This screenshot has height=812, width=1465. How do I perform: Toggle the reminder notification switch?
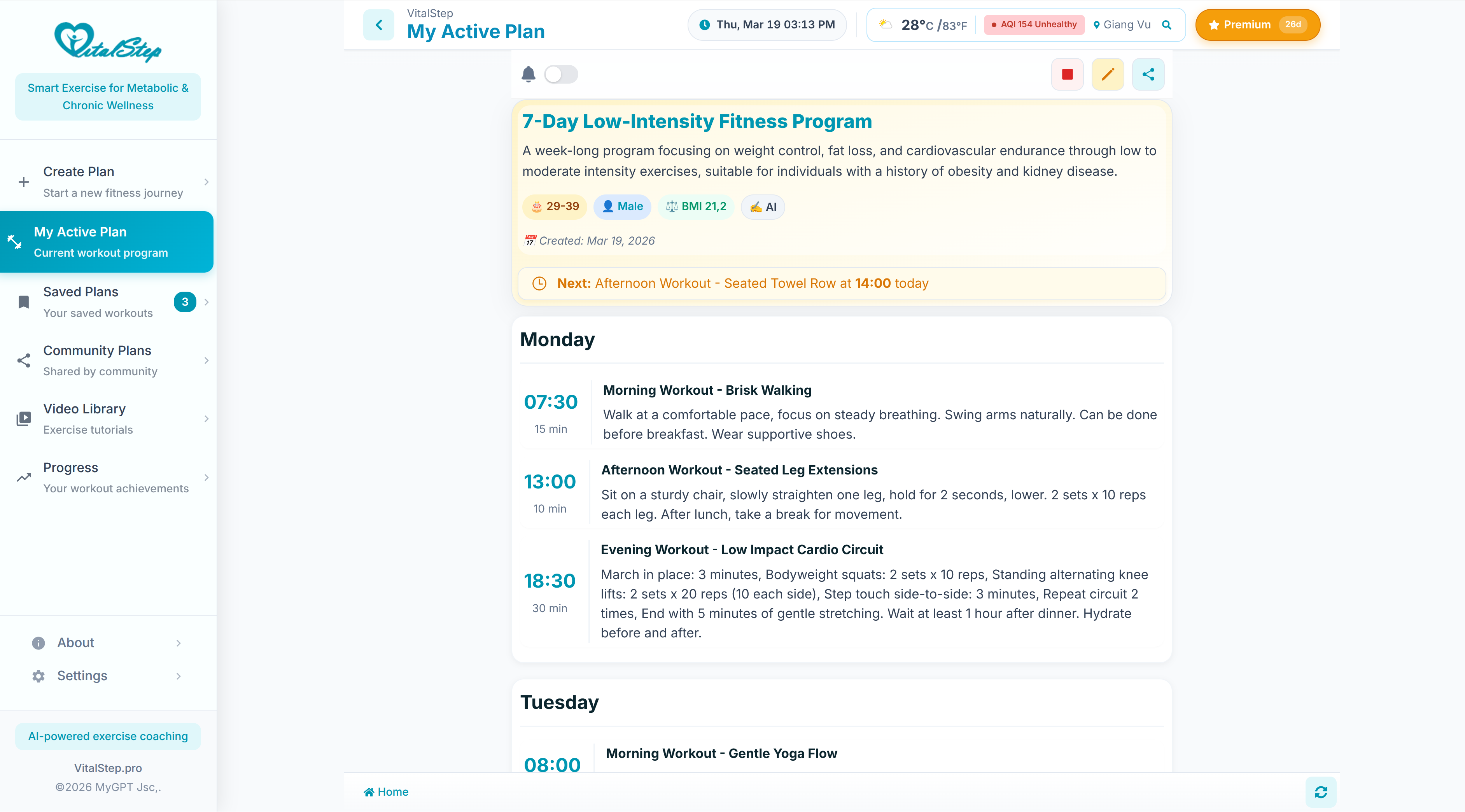click(x=561, y=75)
